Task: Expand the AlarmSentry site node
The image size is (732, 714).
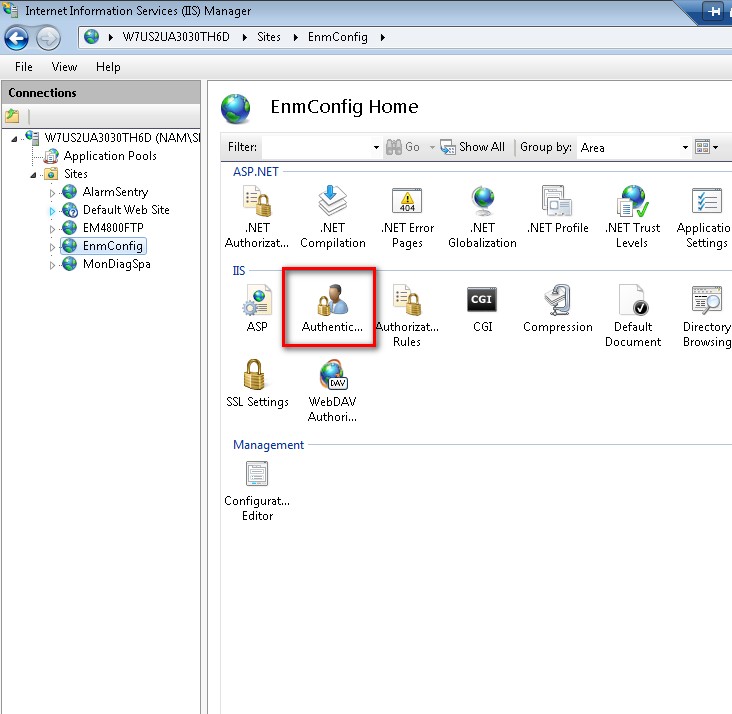Action: click(x=52, y=193)
